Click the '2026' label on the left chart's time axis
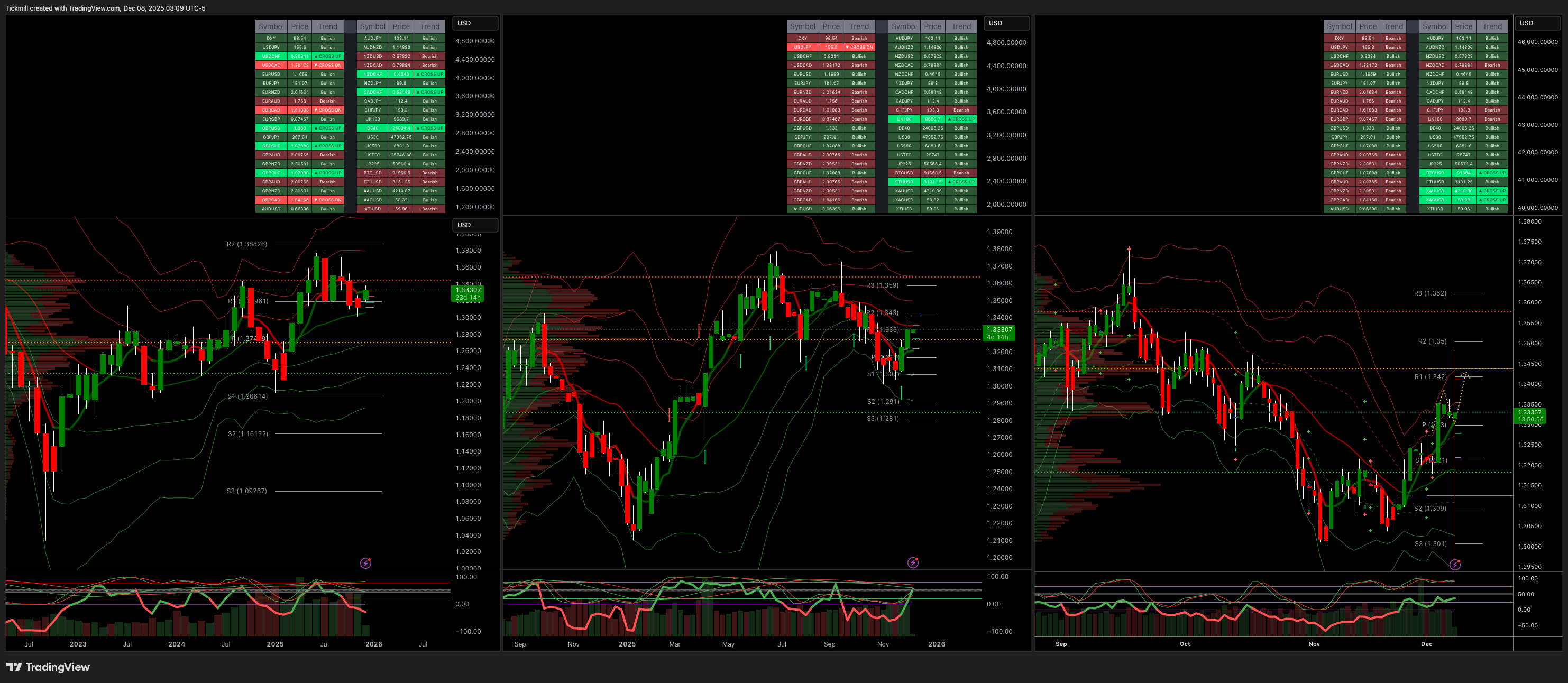 pyautogui.click(x=373, y=644)
